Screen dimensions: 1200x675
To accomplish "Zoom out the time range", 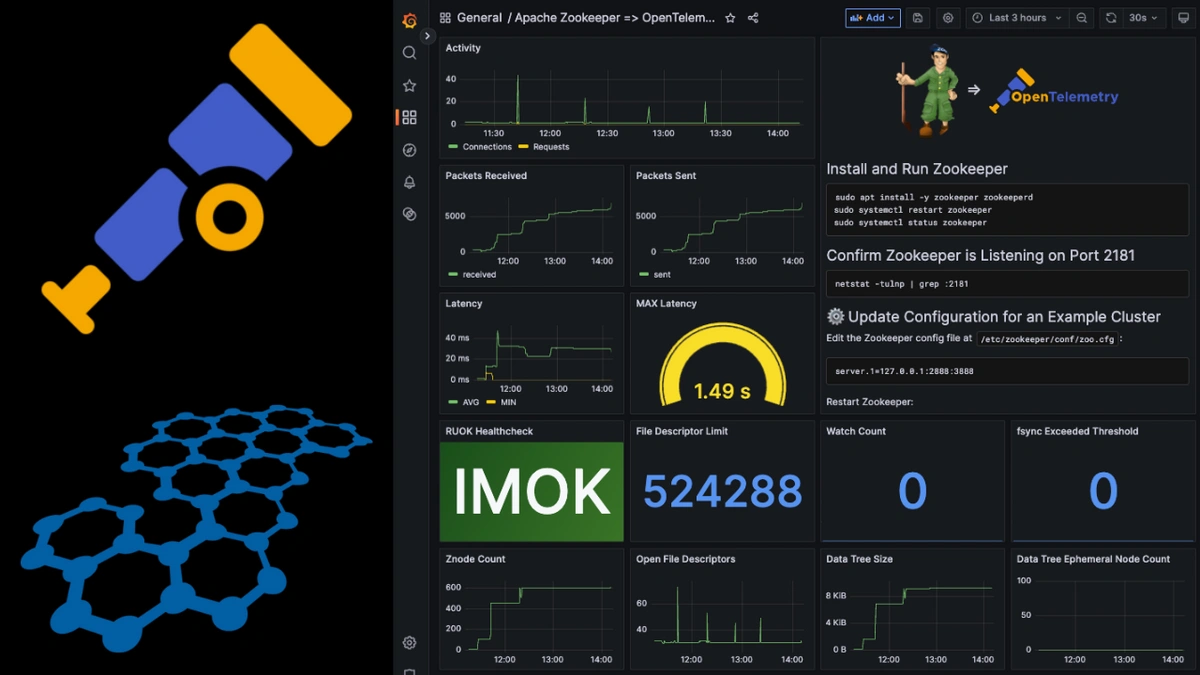I will tap(1080, 17).
